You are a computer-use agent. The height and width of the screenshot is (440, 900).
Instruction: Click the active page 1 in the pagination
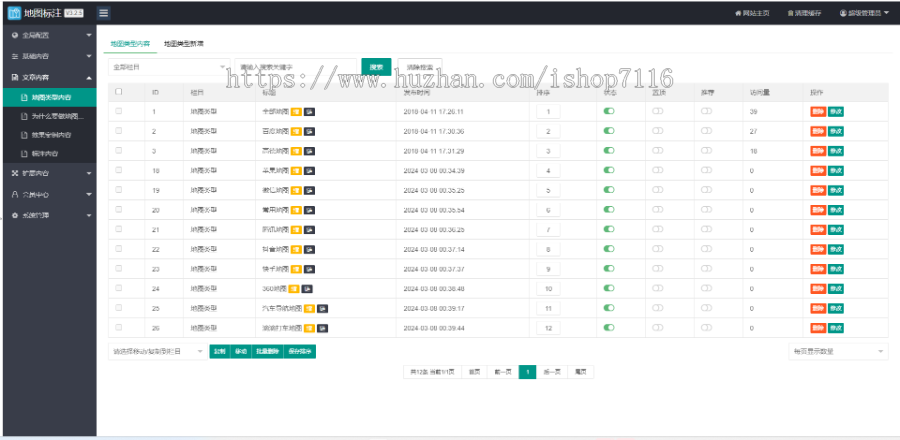click(527, 372)
